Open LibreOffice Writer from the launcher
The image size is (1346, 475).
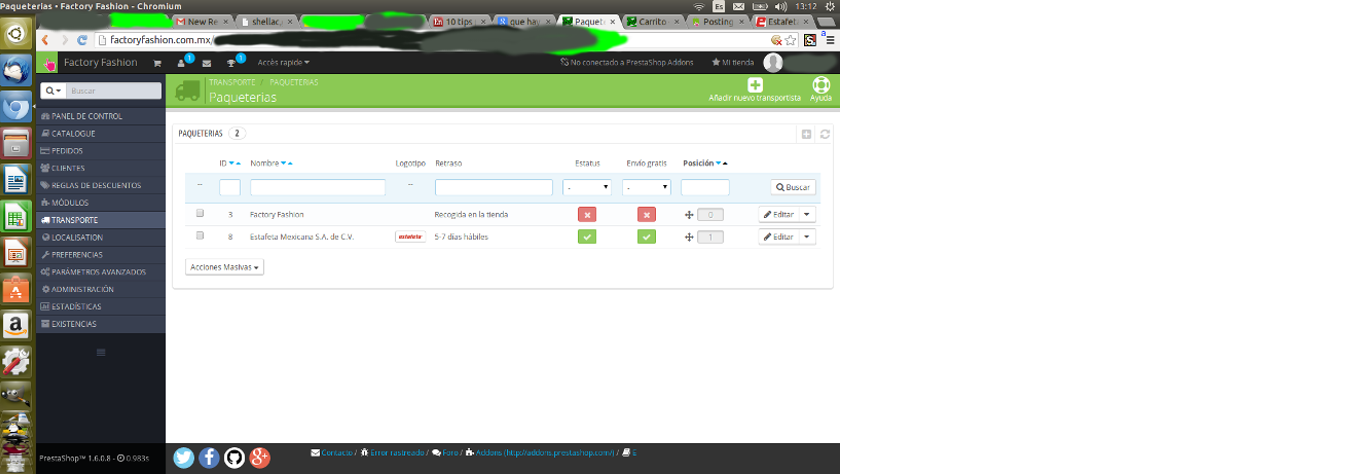tap(17, 180)
